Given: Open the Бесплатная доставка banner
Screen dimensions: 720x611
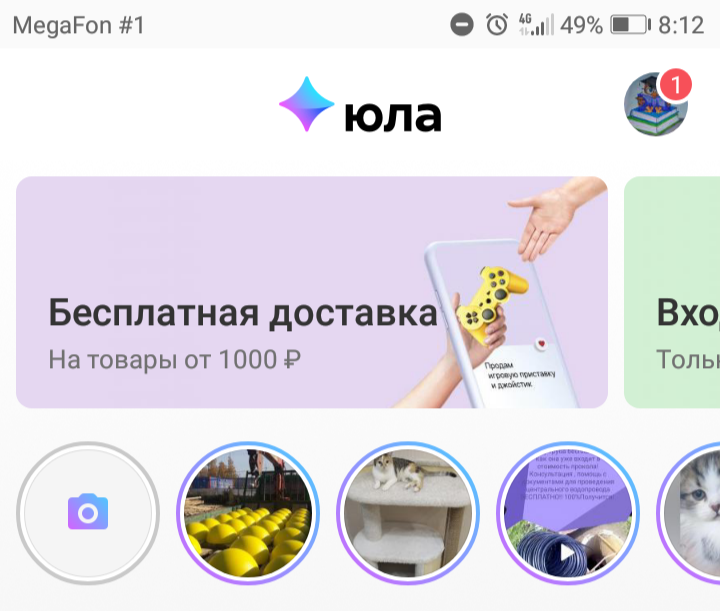Looking at the screenshot, I should (x=312, y=292).
